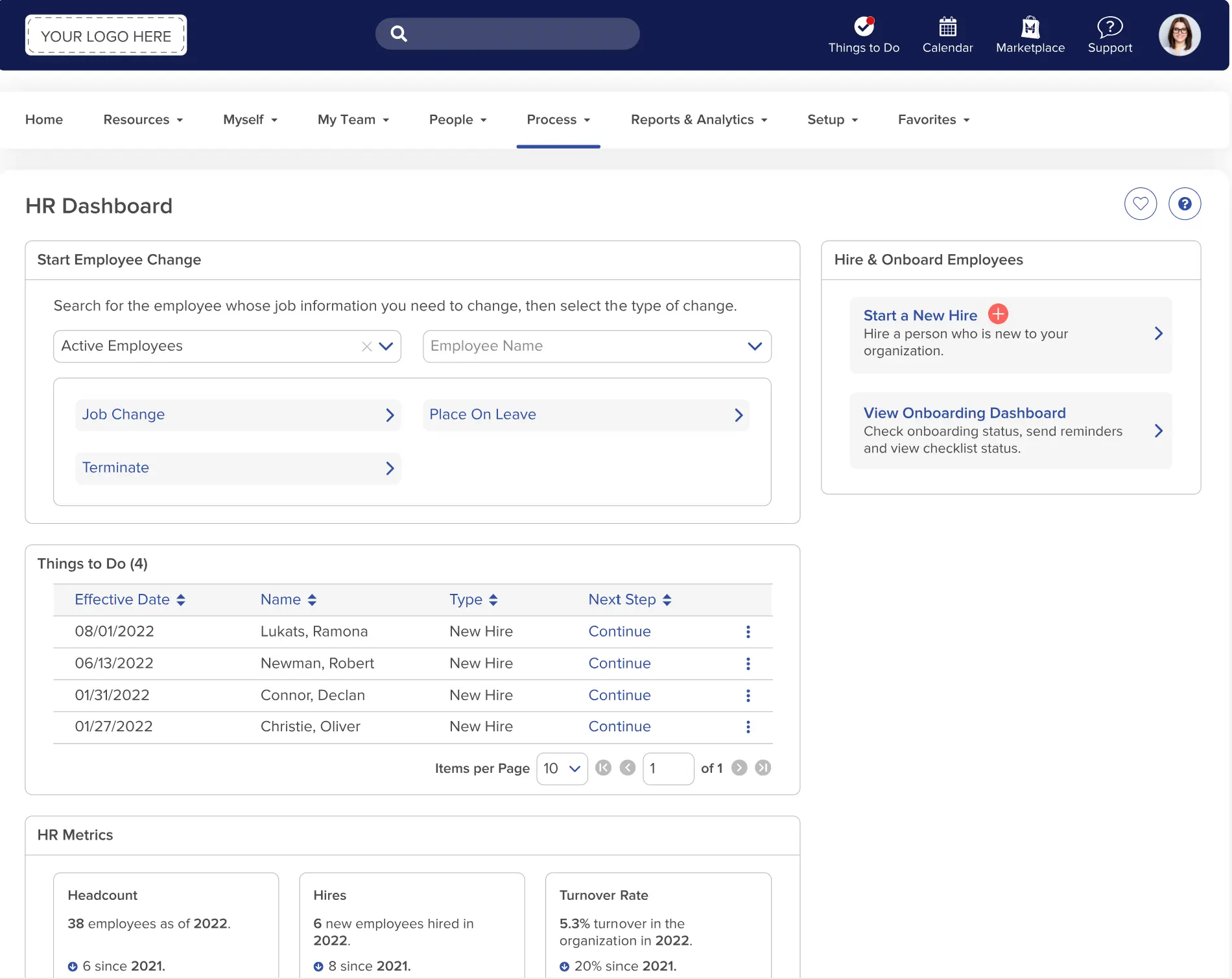1232x979 pixels.
Task: Click the next page arrow in pagination
Action: pos(739,768)
